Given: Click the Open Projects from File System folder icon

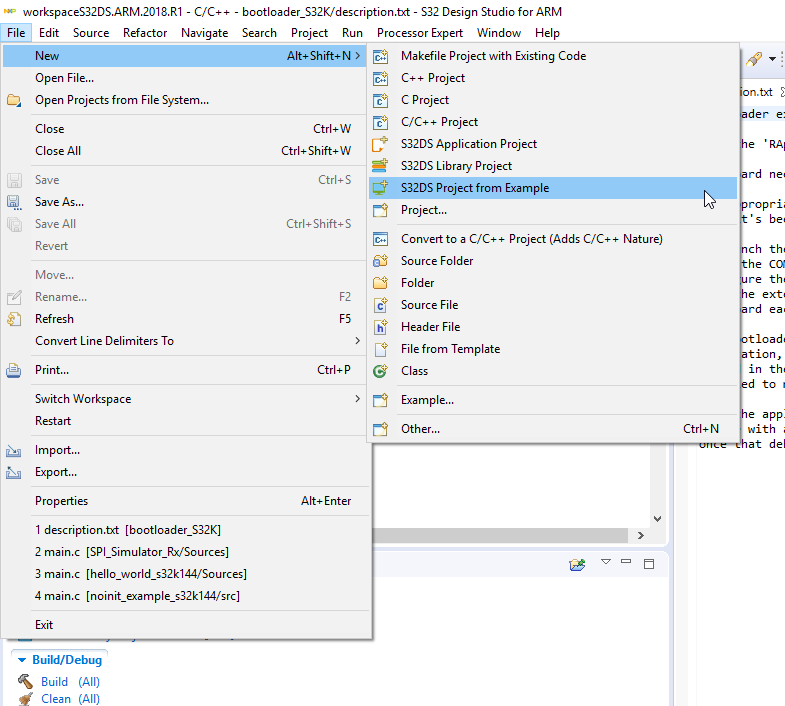Looking at the screenshot, I should point(14,100).
